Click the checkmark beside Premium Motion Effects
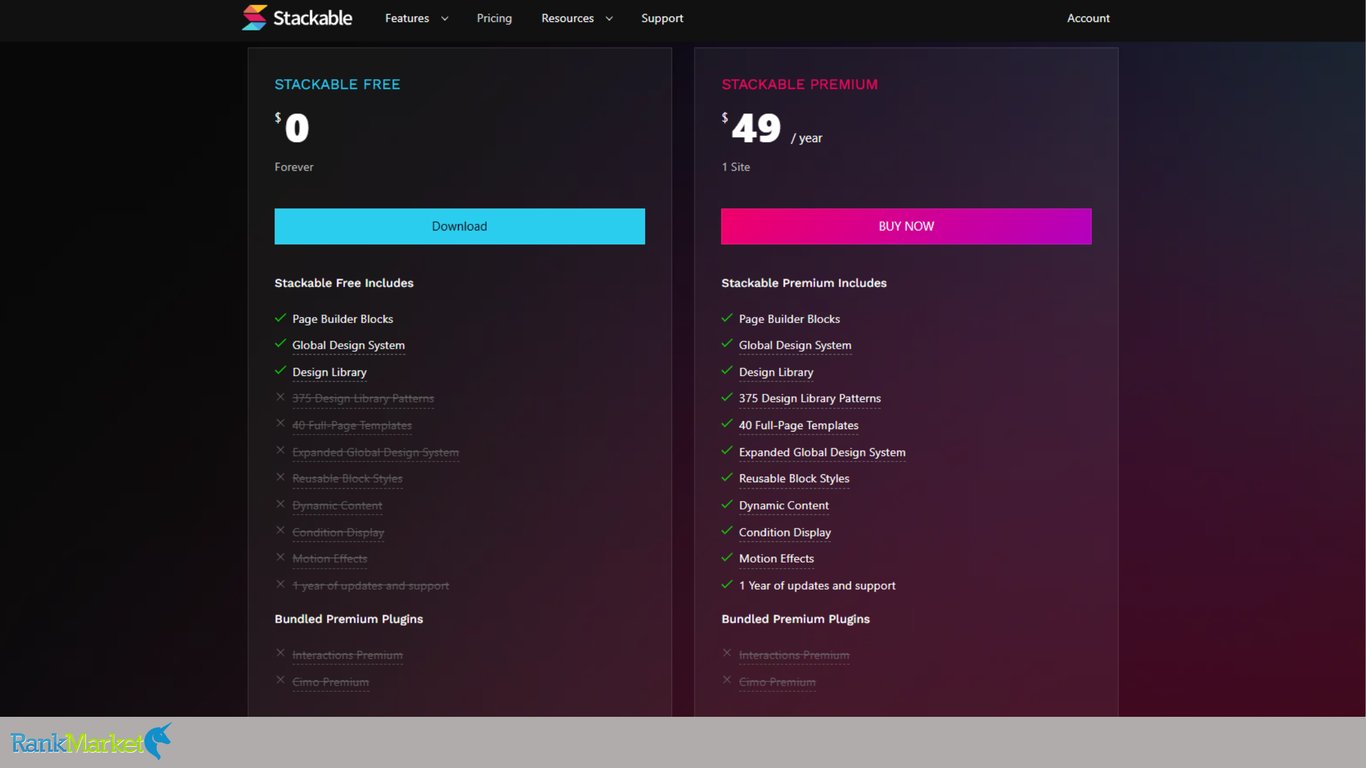The height and width of the screenshot is (768, 1366). (727, 557)
